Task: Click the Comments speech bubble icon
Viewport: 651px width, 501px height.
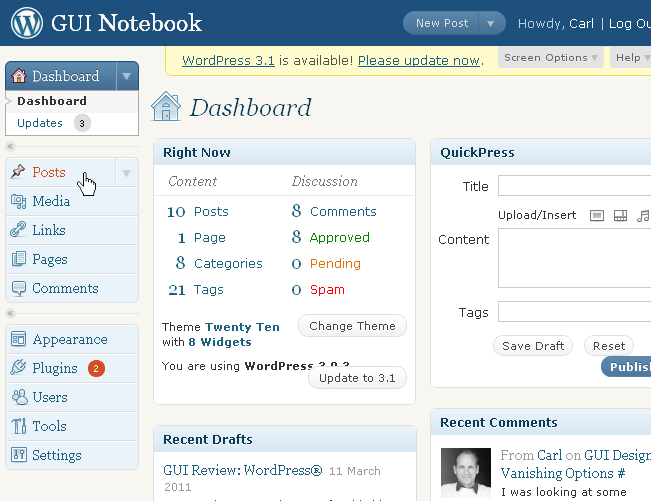Action: coord(18,288)
